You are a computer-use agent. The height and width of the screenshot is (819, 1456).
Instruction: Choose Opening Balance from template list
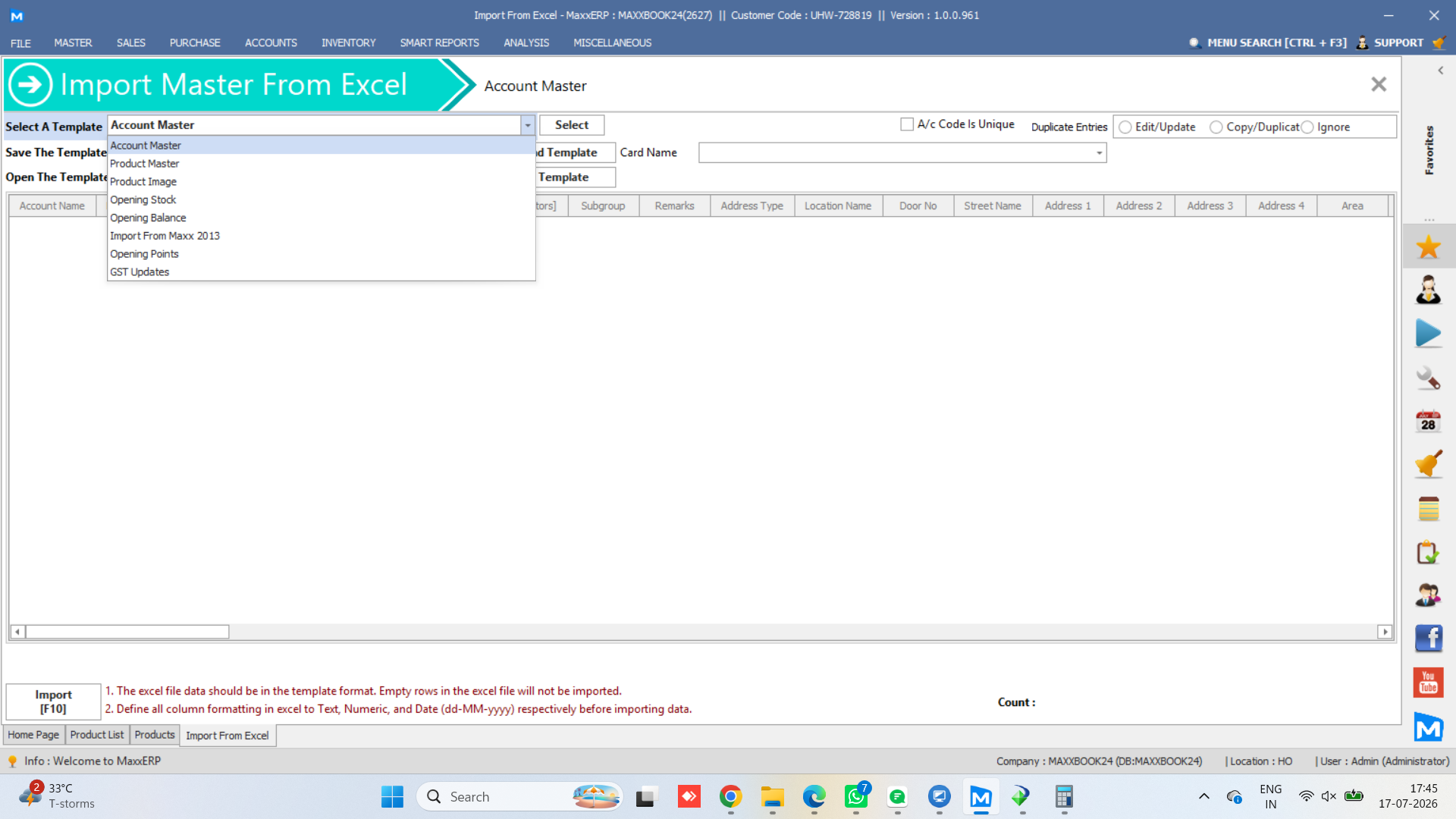click(322, 218)
